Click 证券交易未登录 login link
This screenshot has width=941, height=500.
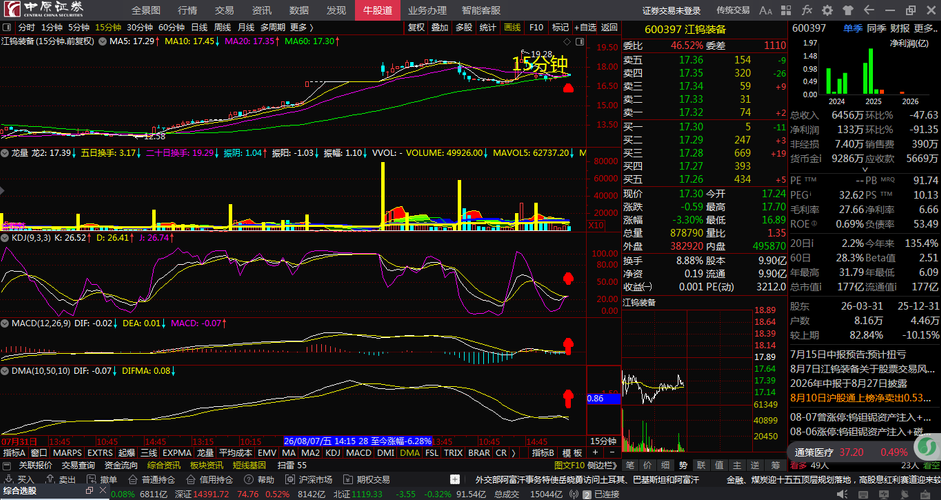click(672, 10)
